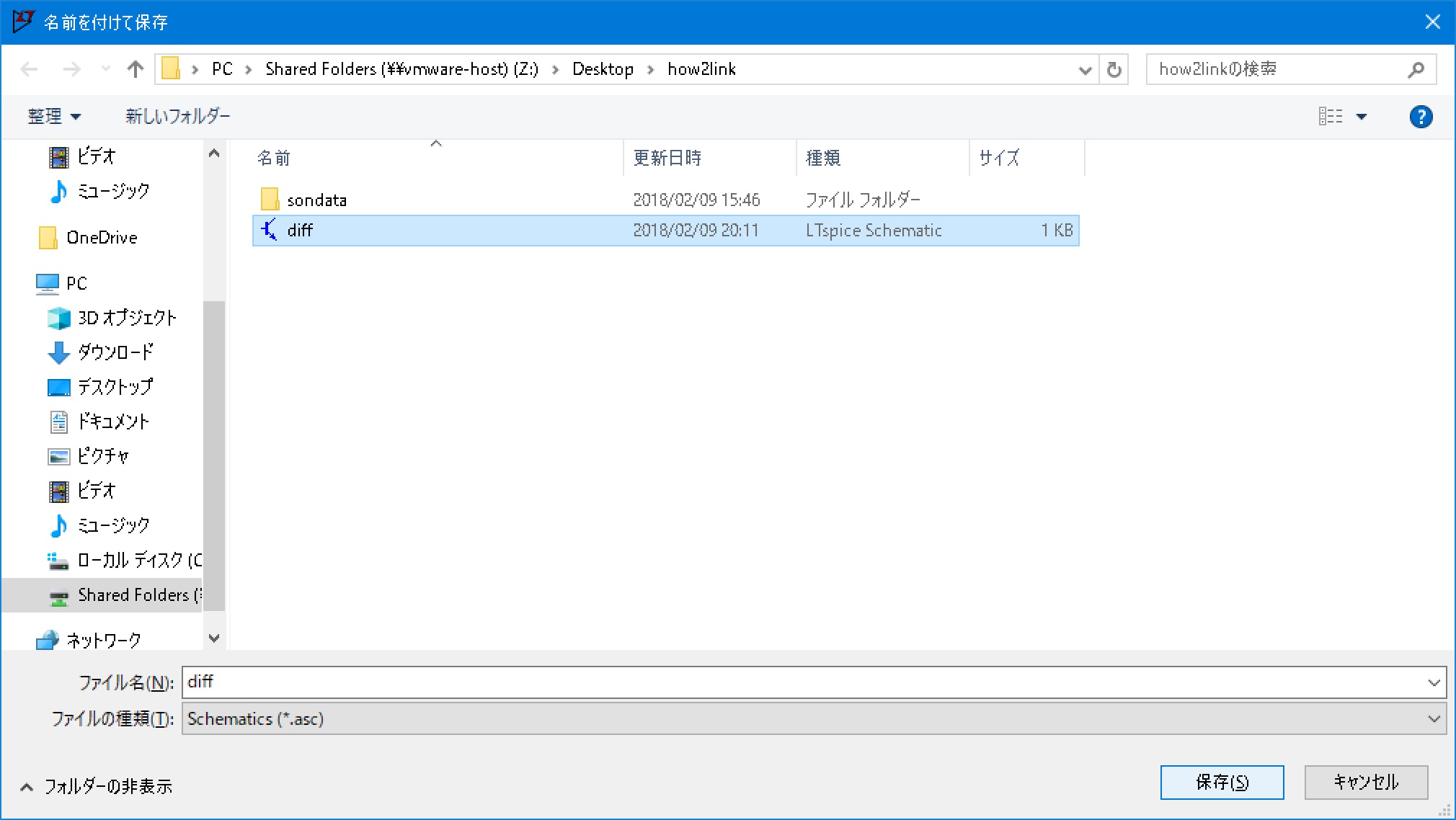Screen dimensions: 1456x820
Task: Open the help button
Action: click(x=1421, y=116)
